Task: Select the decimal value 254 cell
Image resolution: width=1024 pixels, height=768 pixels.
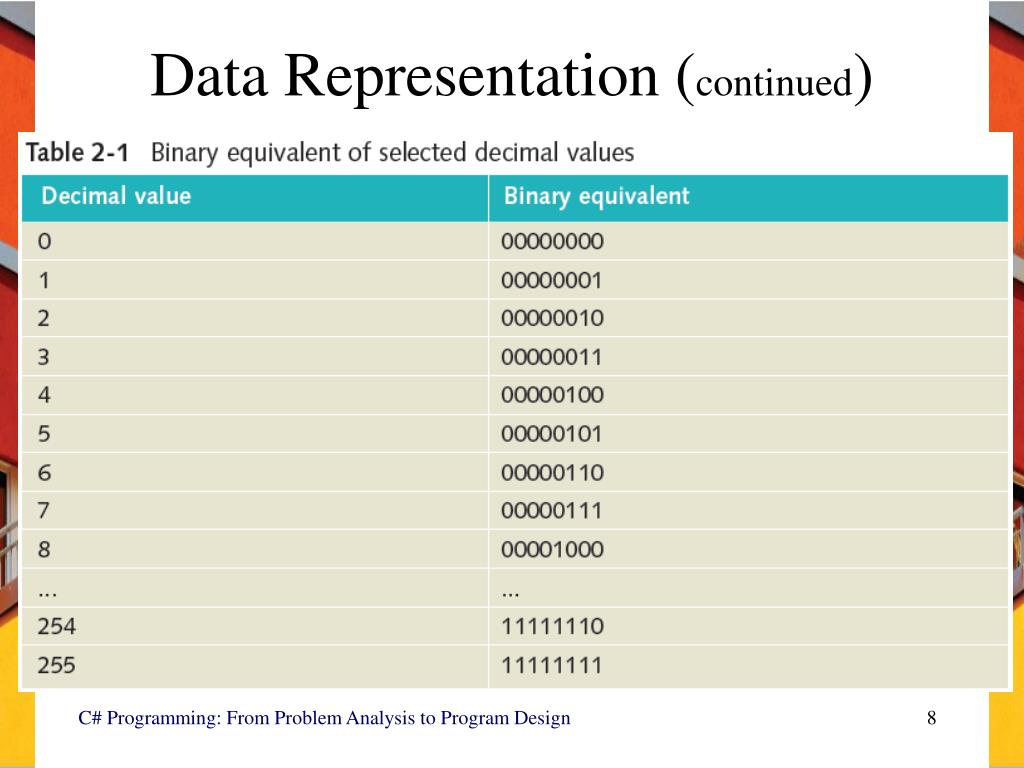Action: (255, 626)
